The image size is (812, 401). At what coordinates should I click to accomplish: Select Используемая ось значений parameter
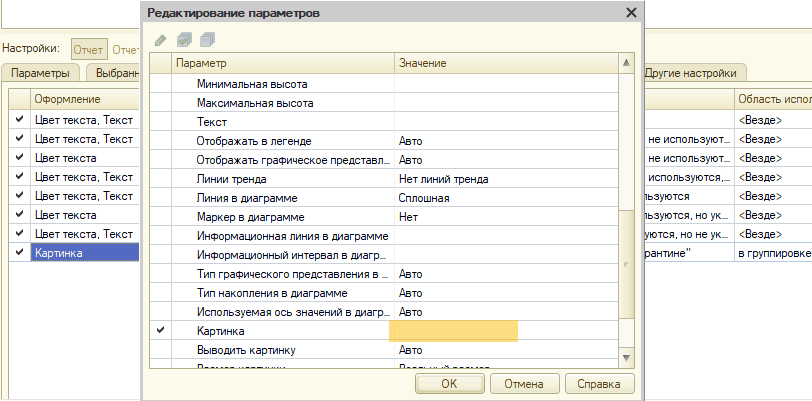293,312
